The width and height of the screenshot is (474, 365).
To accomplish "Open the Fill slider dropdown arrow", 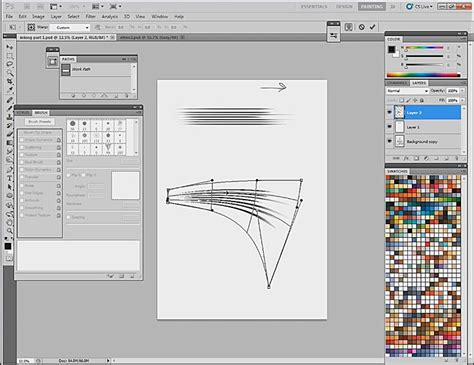I will point(462,100).
